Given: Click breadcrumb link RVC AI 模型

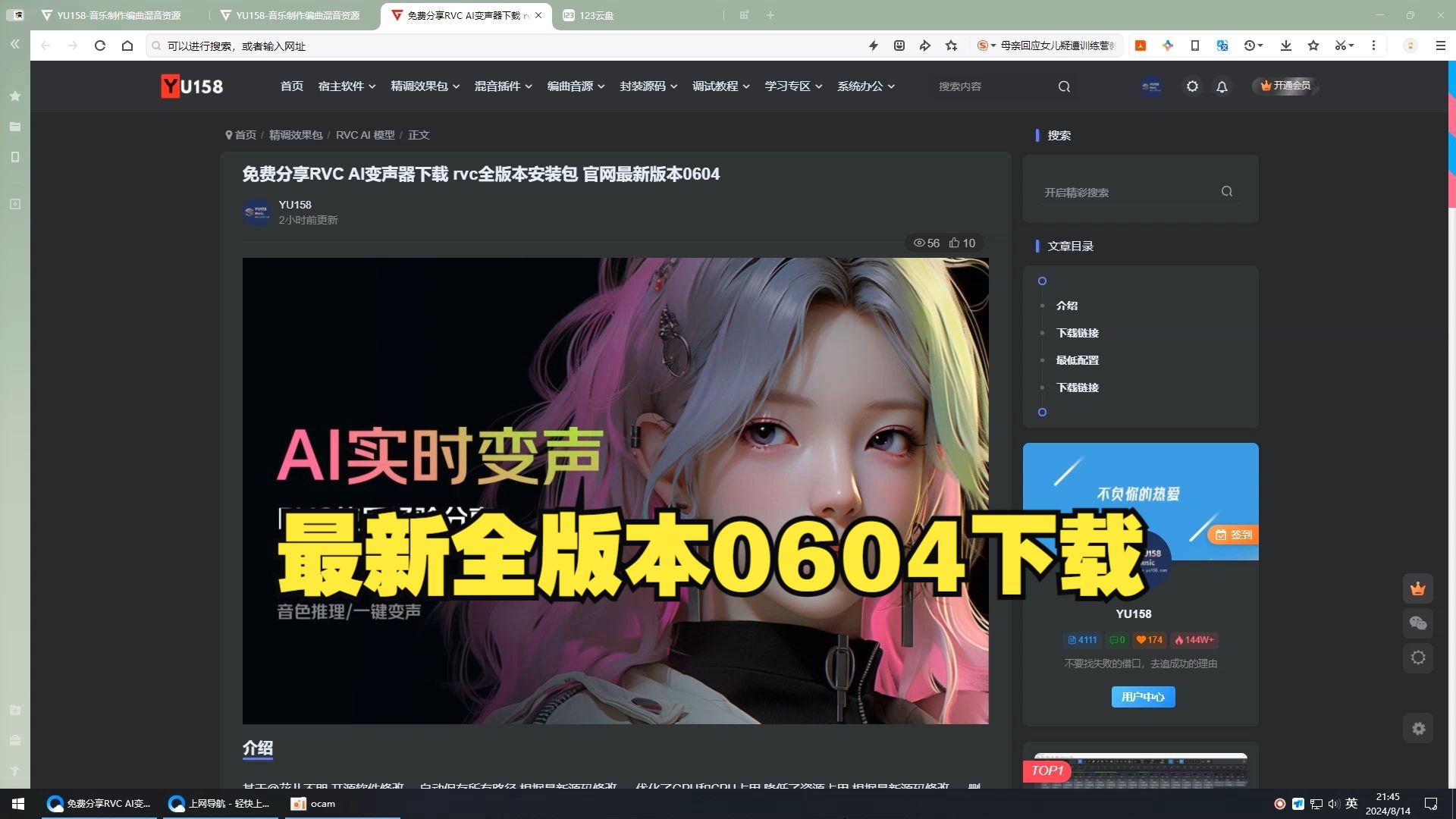Looking at the screenshot, I should [366, 135].
